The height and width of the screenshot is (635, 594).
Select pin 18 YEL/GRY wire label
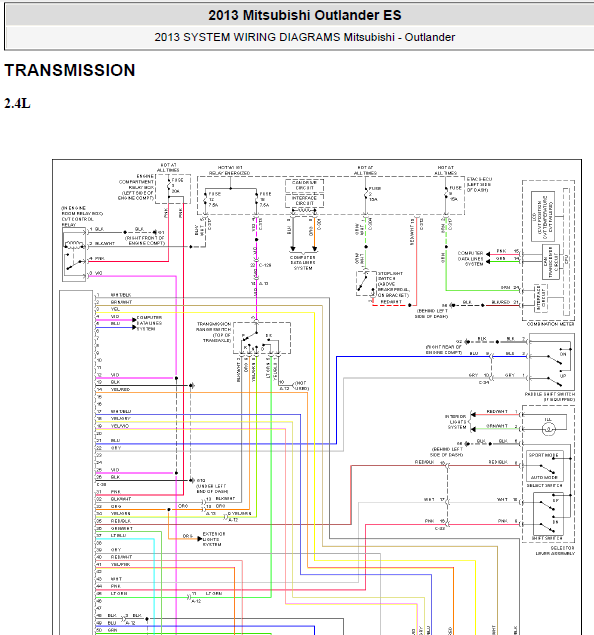pyautogui.click(x=120, y=418)
